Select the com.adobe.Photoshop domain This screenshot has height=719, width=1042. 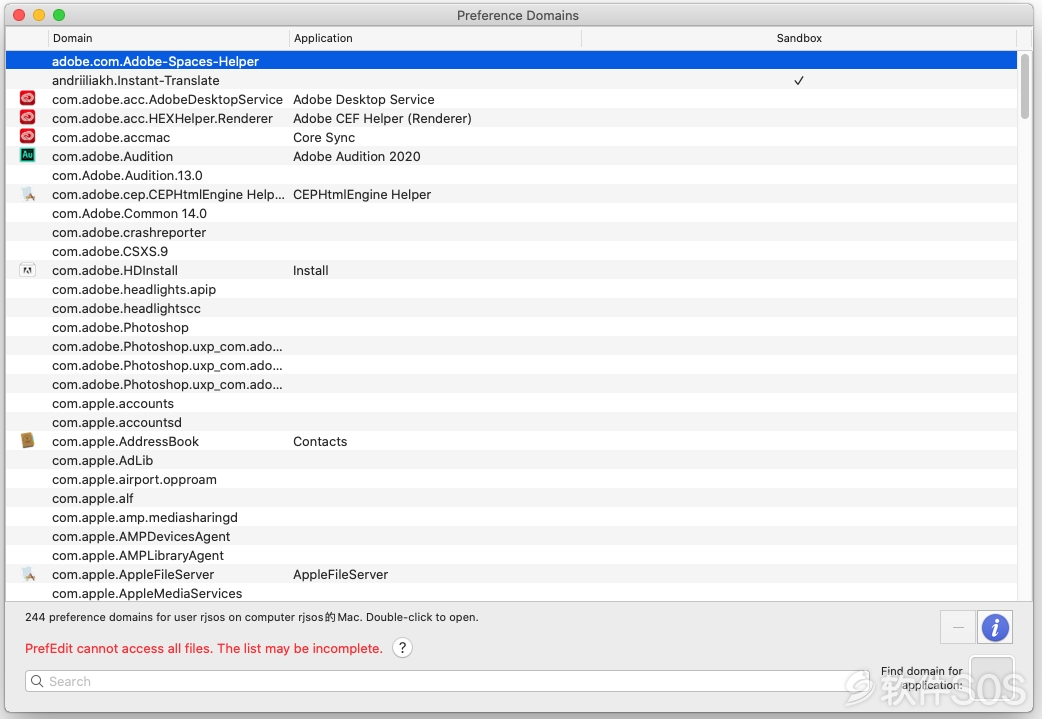coord(120,328)
